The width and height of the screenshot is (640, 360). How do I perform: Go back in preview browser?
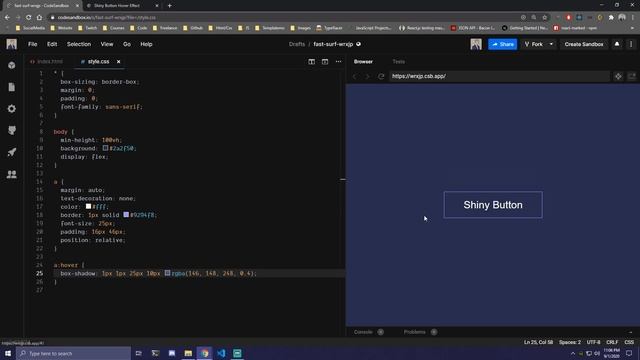click(354, 76)
